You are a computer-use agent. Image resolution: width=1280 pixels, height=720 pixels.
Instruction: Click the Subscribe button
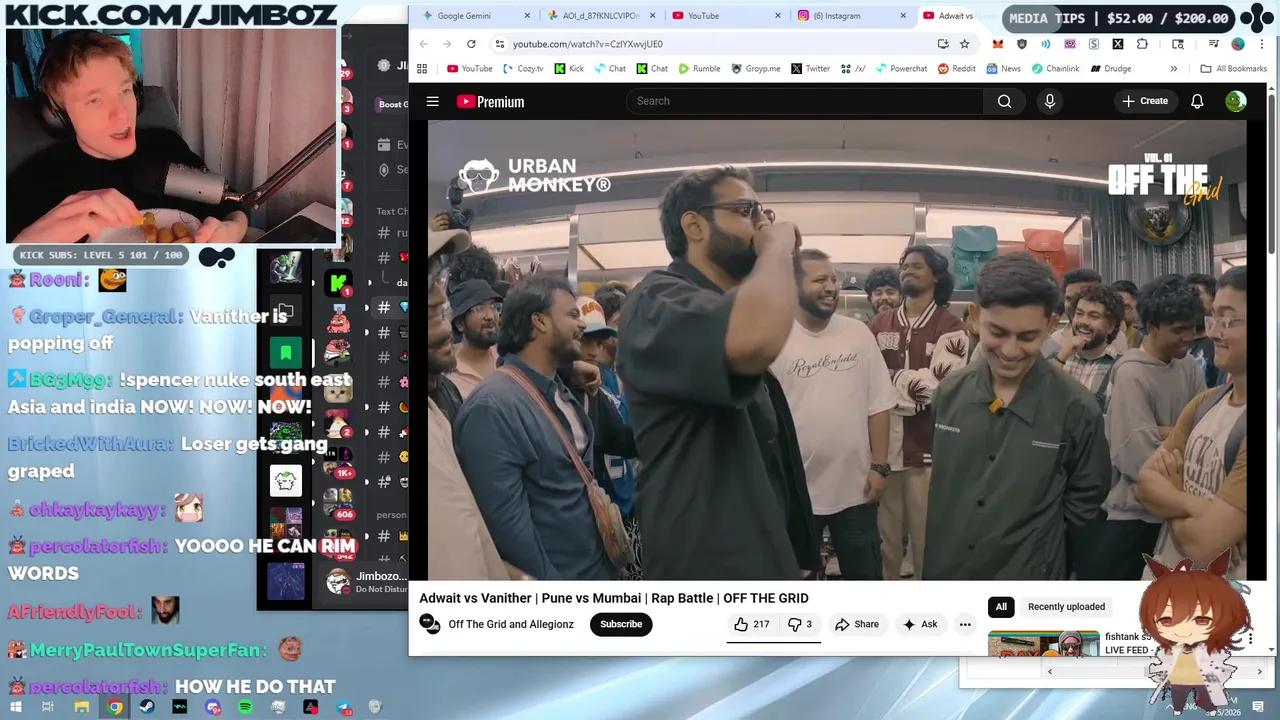[x=621, y=624]
